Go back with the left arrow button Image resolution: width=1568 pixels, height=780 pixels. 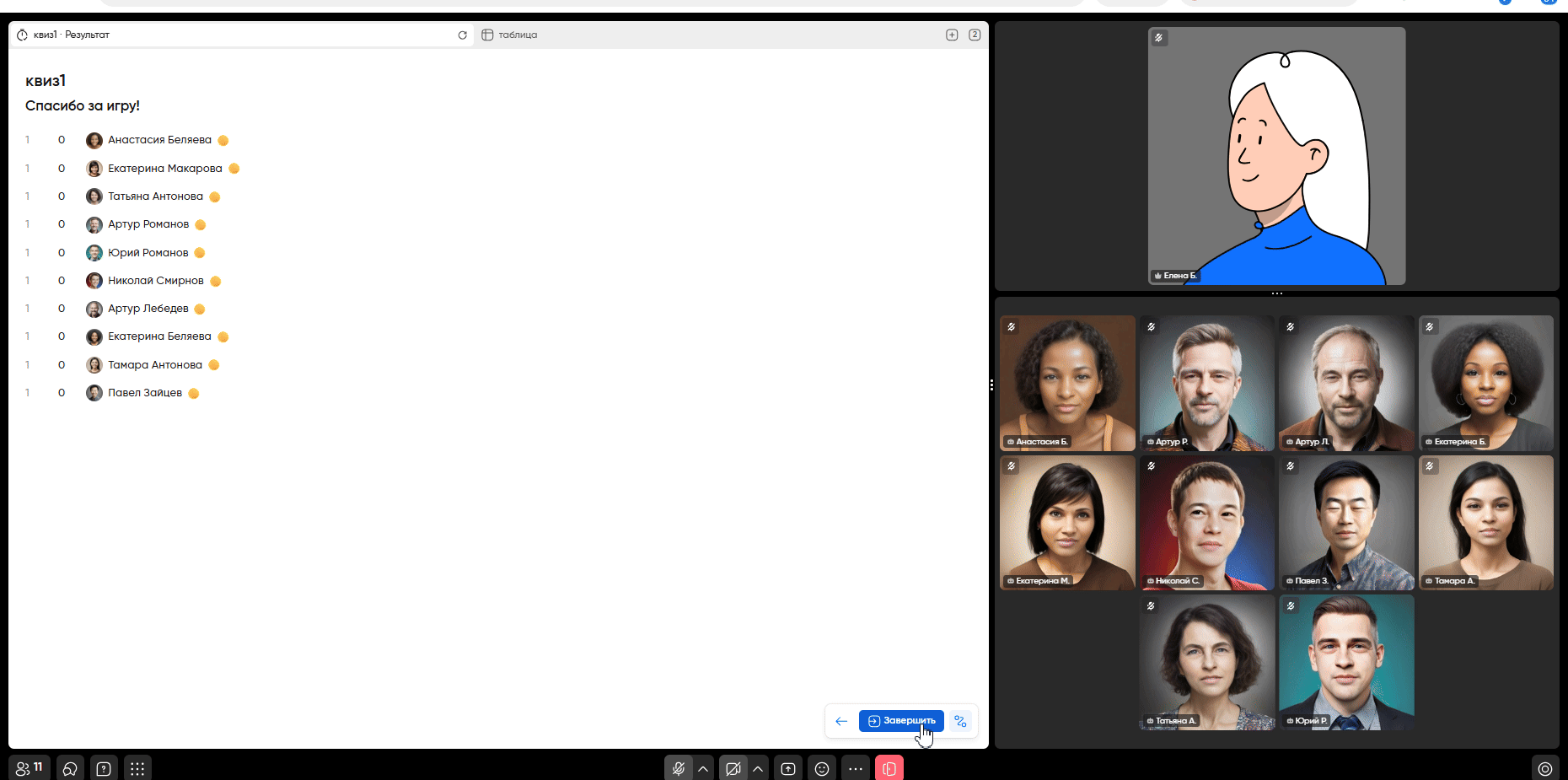841,721
